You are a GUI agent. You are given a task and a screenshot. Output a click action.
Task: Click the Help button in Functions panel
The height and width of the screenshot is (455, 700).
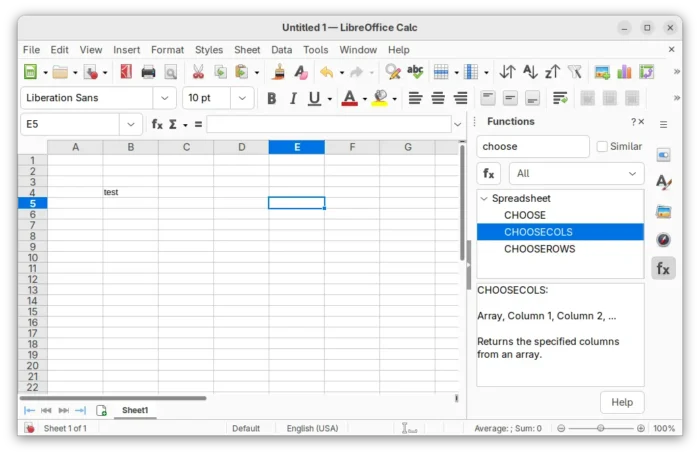pyautogui.click(x=622, y=402)
